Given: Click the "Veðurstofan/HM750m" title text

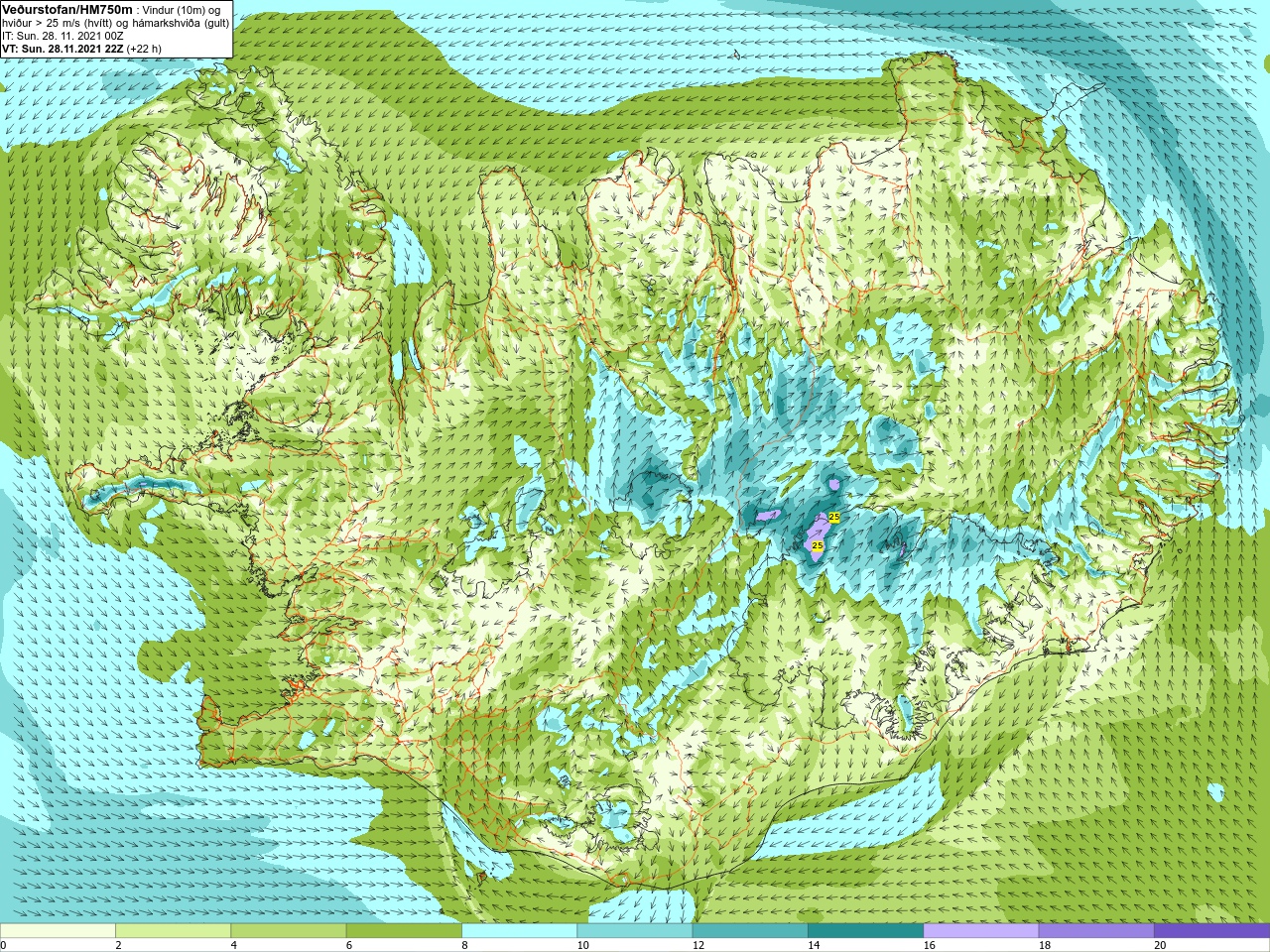Looking at the screenshot, I should [x=67, y=9].
